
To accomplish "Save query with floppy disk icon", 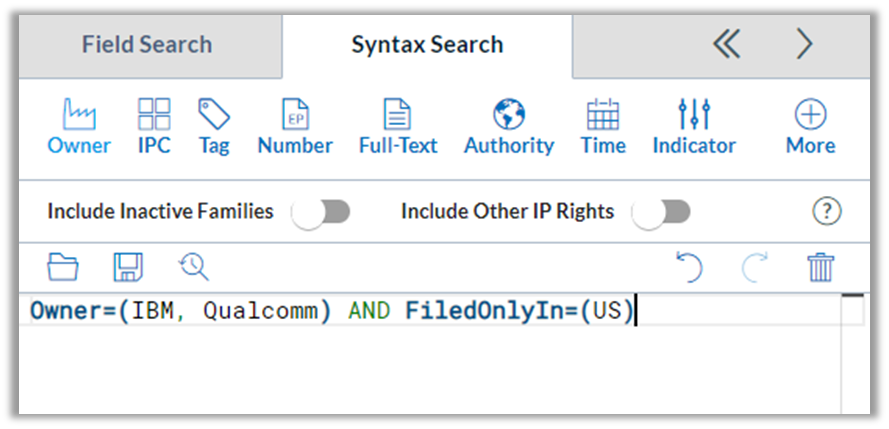I will coord(128,267).
